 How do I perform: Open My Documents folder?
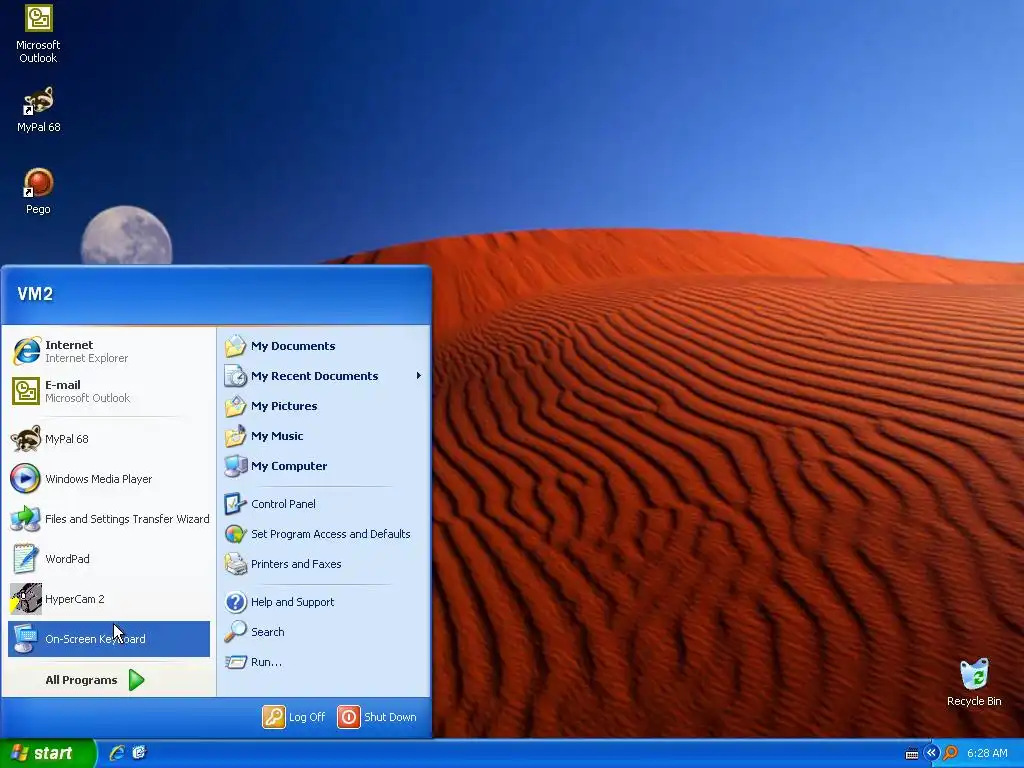[323, 346]
